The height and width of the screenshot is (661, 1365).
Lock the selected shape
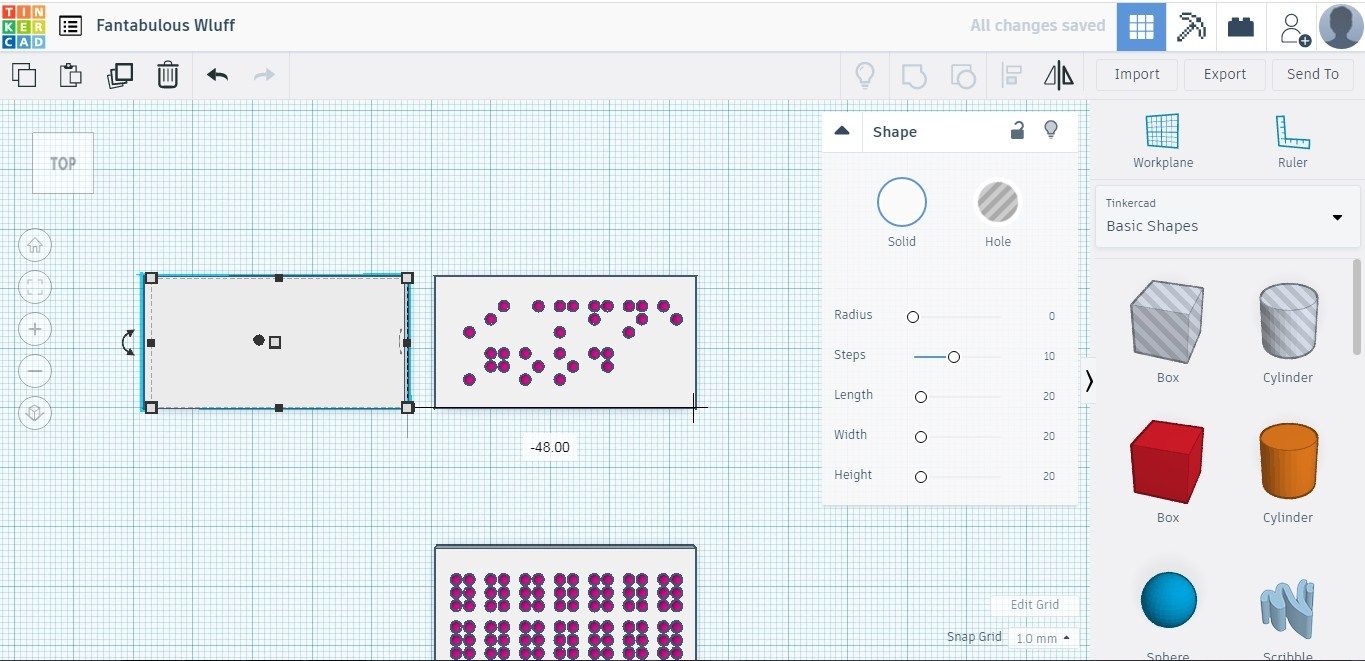[1017, 131]
